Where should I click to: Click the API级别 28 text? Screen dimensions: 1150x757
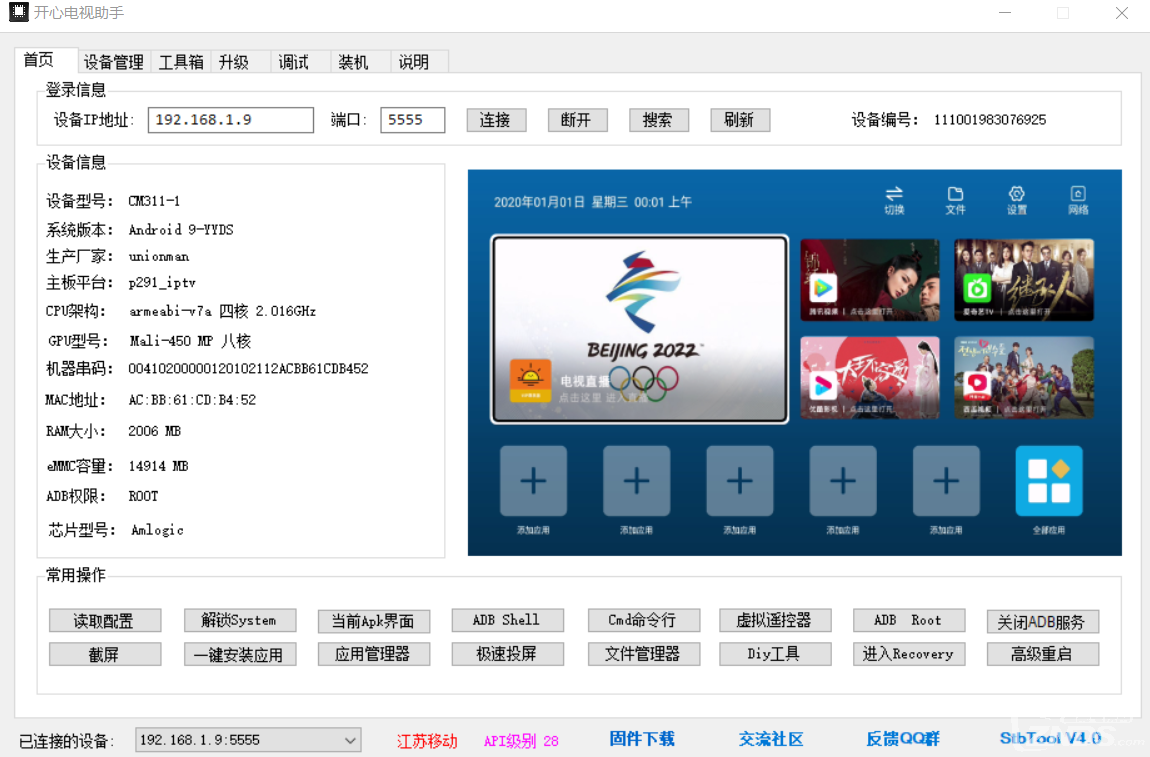coord(521,741)
